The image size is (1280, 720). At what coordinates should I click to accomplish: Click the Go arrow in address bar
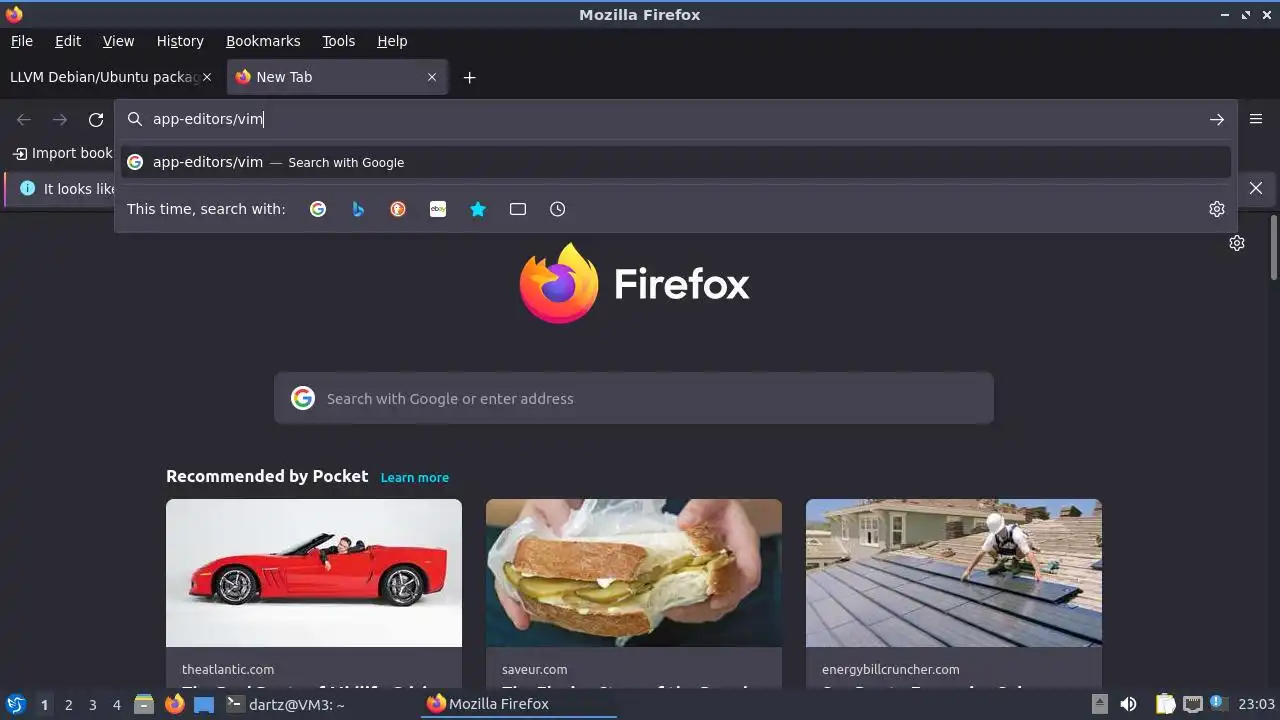click(1217, 119)
